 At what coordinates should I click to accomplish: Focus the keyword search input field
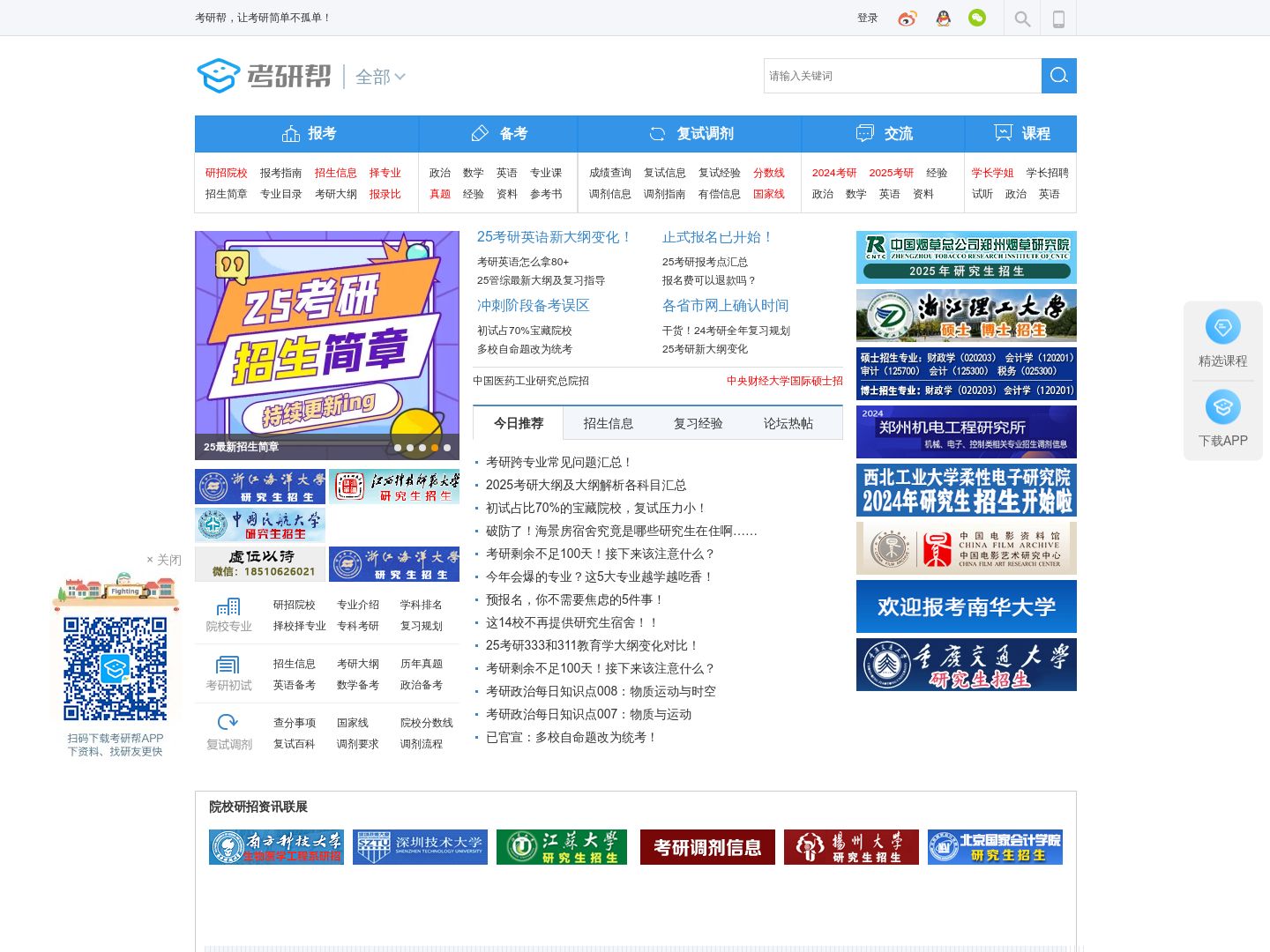click(x=902, y=76)
